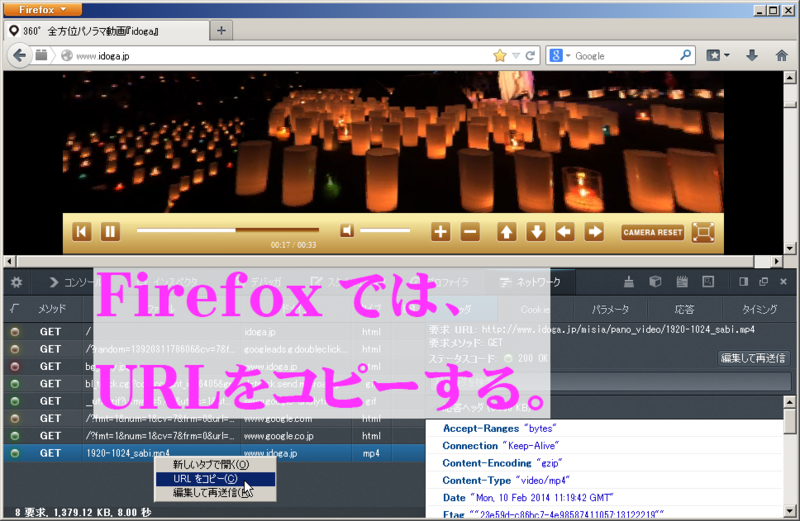Tilt camera down with down arrow

[536, 232]
